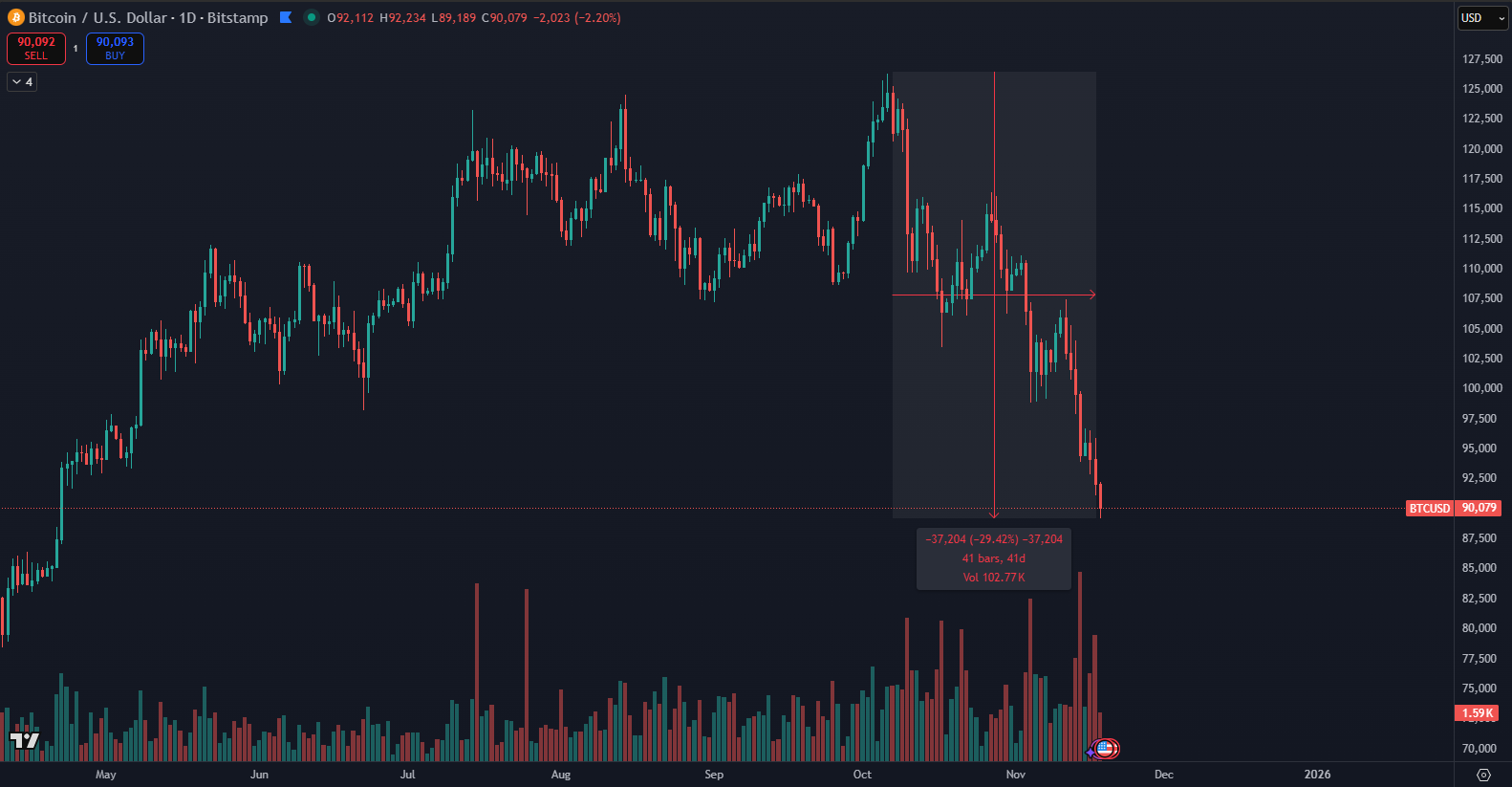Click the red 1.59K volume label
The image size is (1512, 787).
1477,713
